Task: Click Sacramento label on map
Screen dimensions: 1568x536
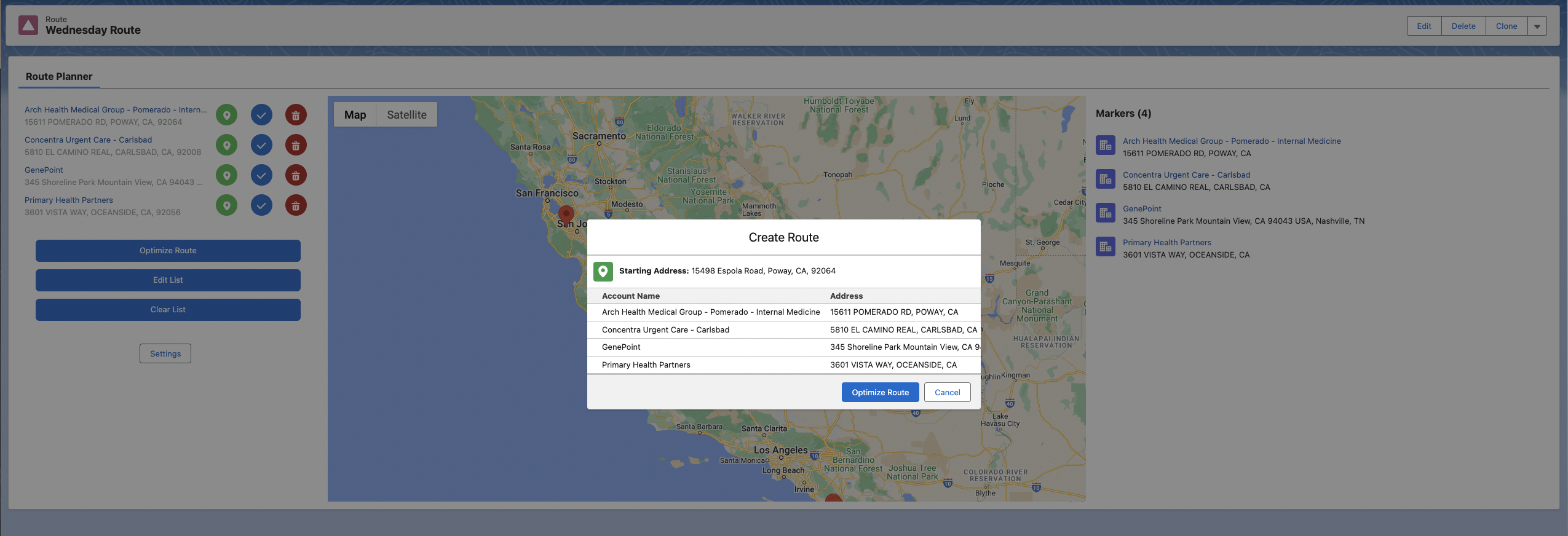Action: [x=599, y=136]
